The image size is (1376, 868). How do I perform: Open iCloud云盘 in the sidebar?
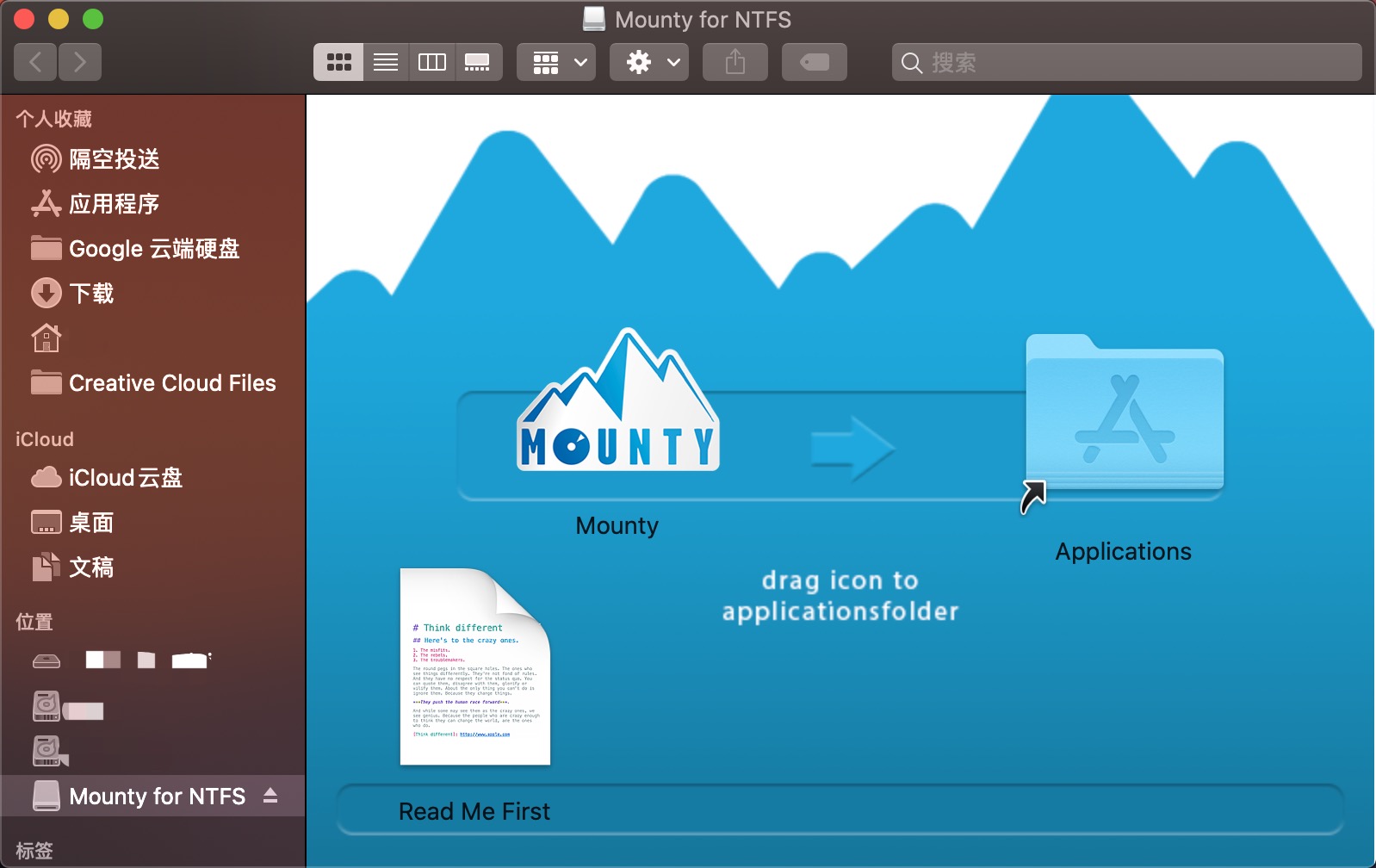coord(152,478)
